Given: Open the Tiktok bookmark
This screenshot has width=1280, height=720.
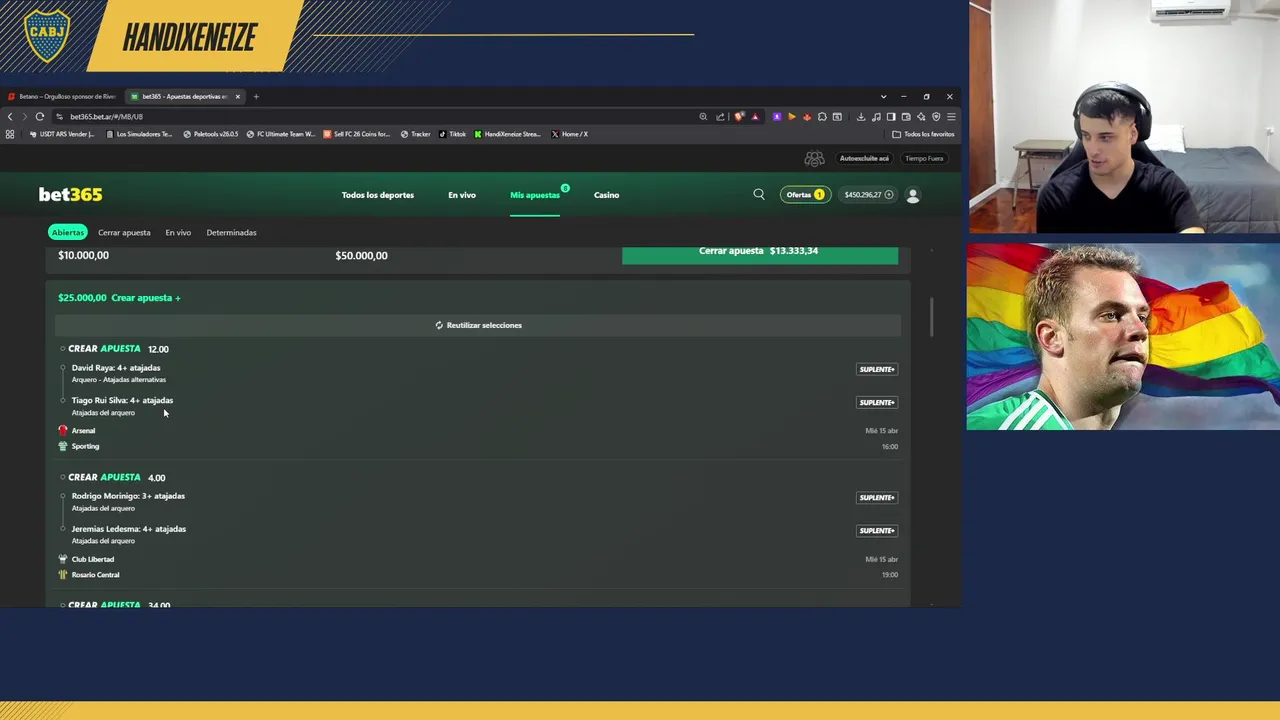Looking at the screenshot, I should [452, 134].
